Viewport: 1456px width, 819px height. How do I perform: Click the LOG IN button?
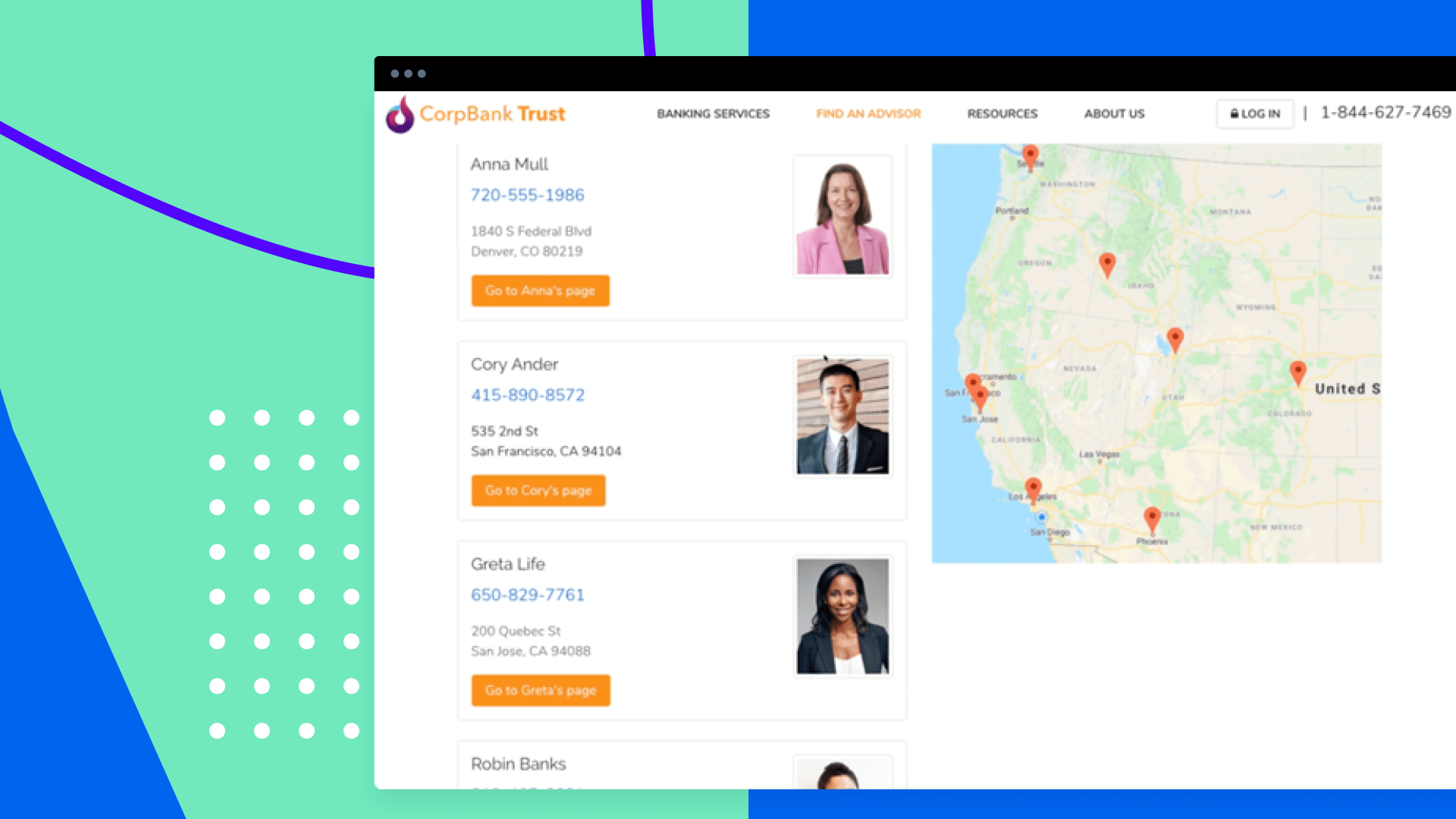click(1254, 113)
